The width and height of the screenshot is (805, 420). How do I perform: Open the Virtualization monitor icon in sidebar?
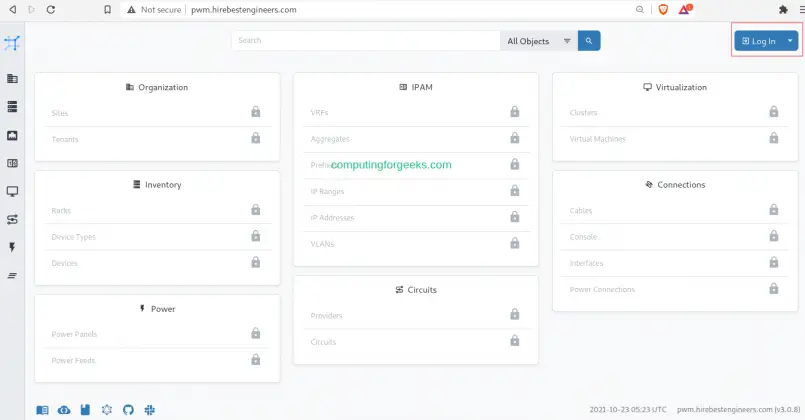point(12,190)
